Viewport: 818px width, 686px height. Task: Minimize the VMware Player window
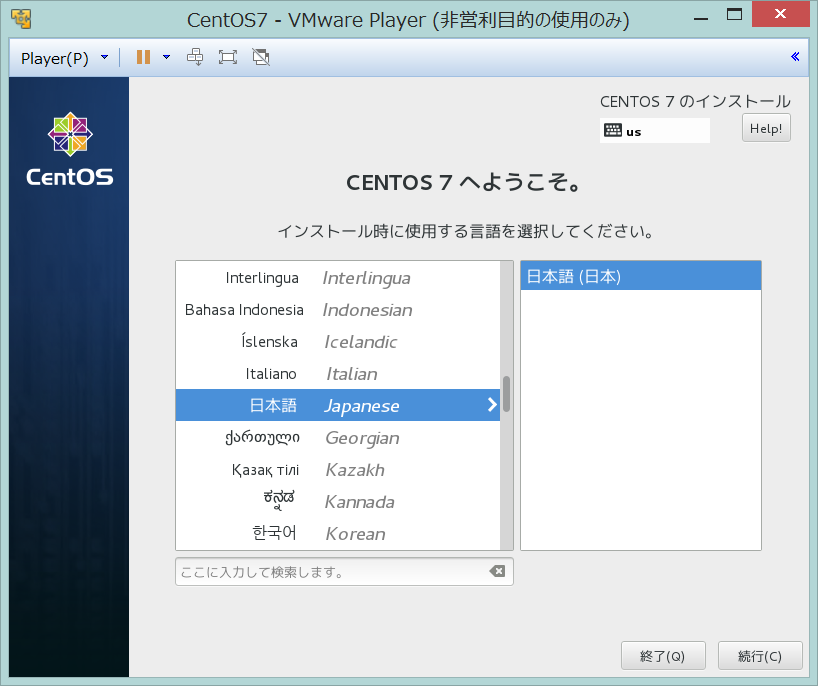click(x=701, y=18)
